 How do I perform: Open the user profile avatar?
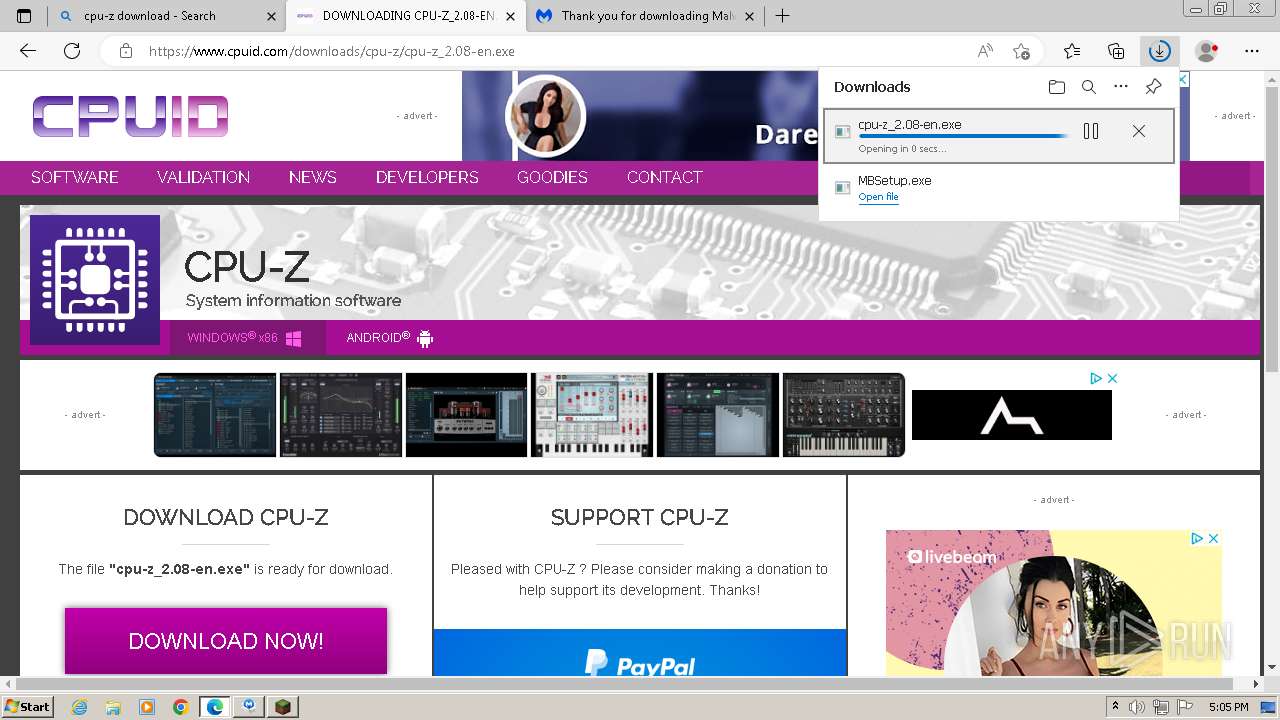point(1207,51)
